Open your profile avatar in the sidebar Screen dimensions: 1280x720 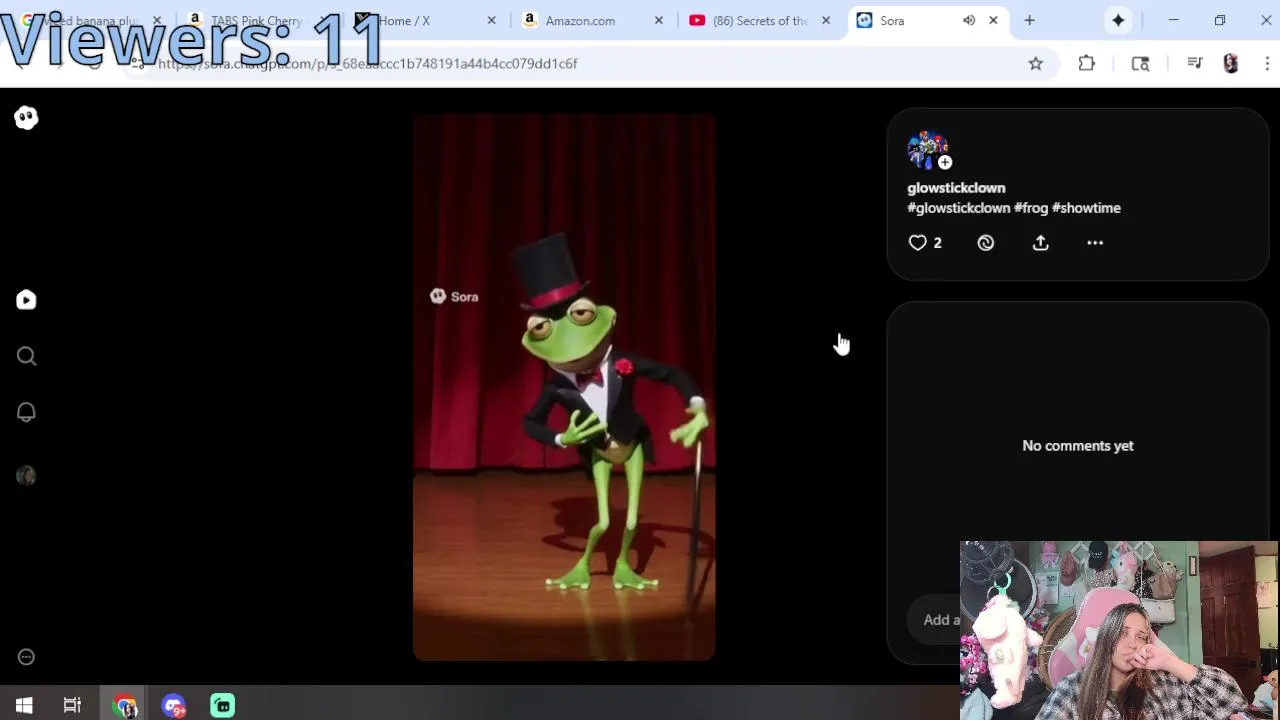point(26,476)
